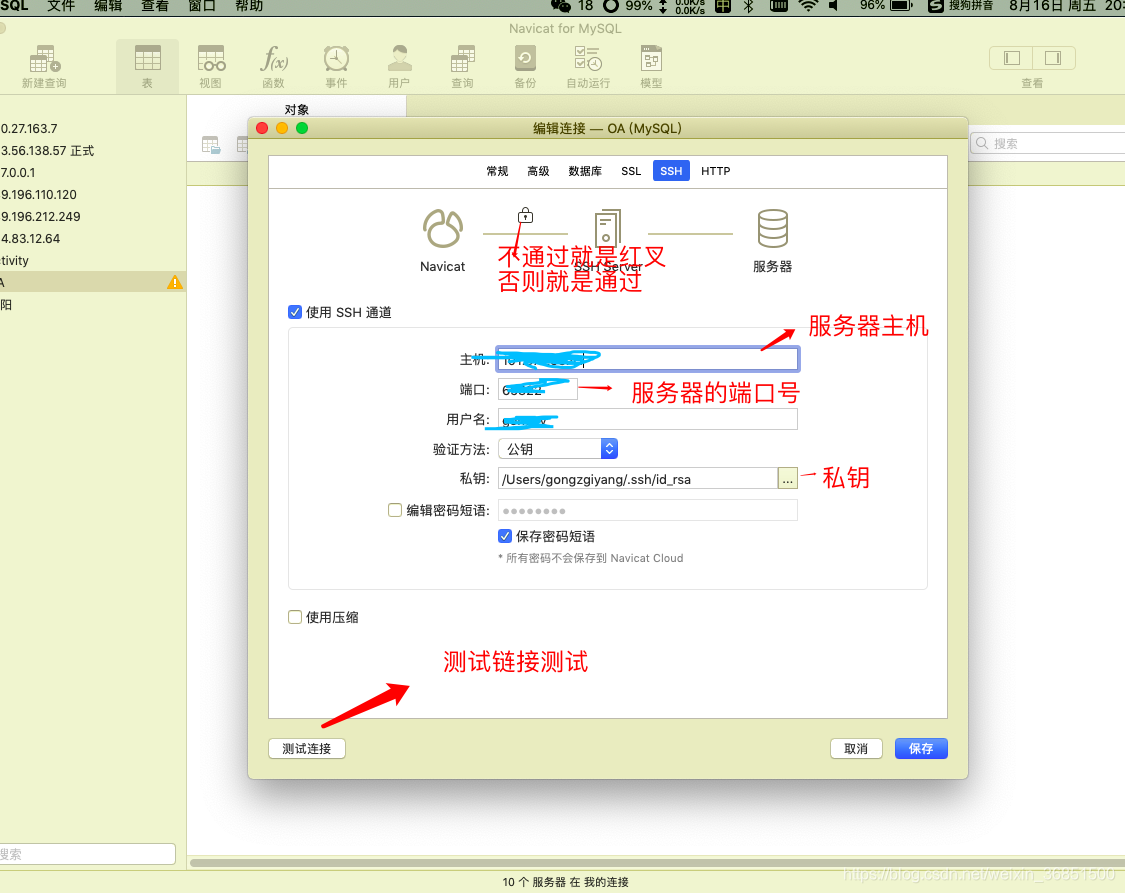1125x893 pixels.
Task: Click the search (搜索) field at top right
Action: pos(1048,143)
